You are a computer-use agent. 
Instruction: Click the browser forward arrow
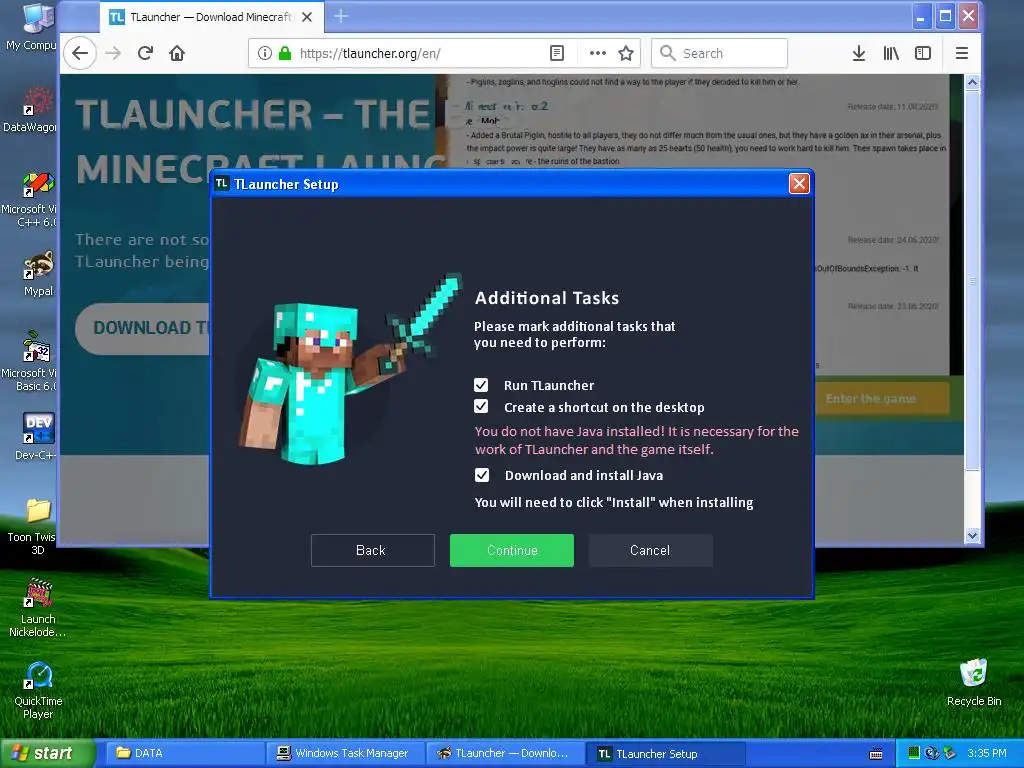(113, 53)
